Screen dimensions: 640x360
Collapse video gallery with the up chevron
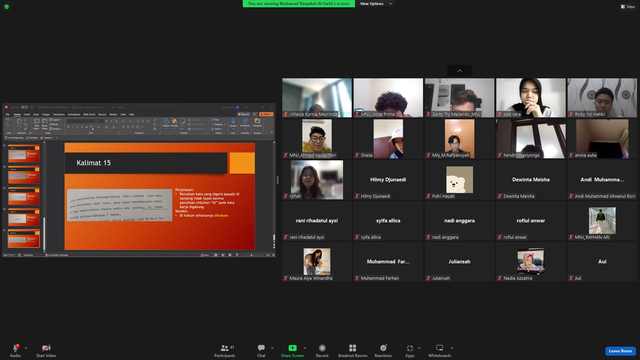(460, 71)
